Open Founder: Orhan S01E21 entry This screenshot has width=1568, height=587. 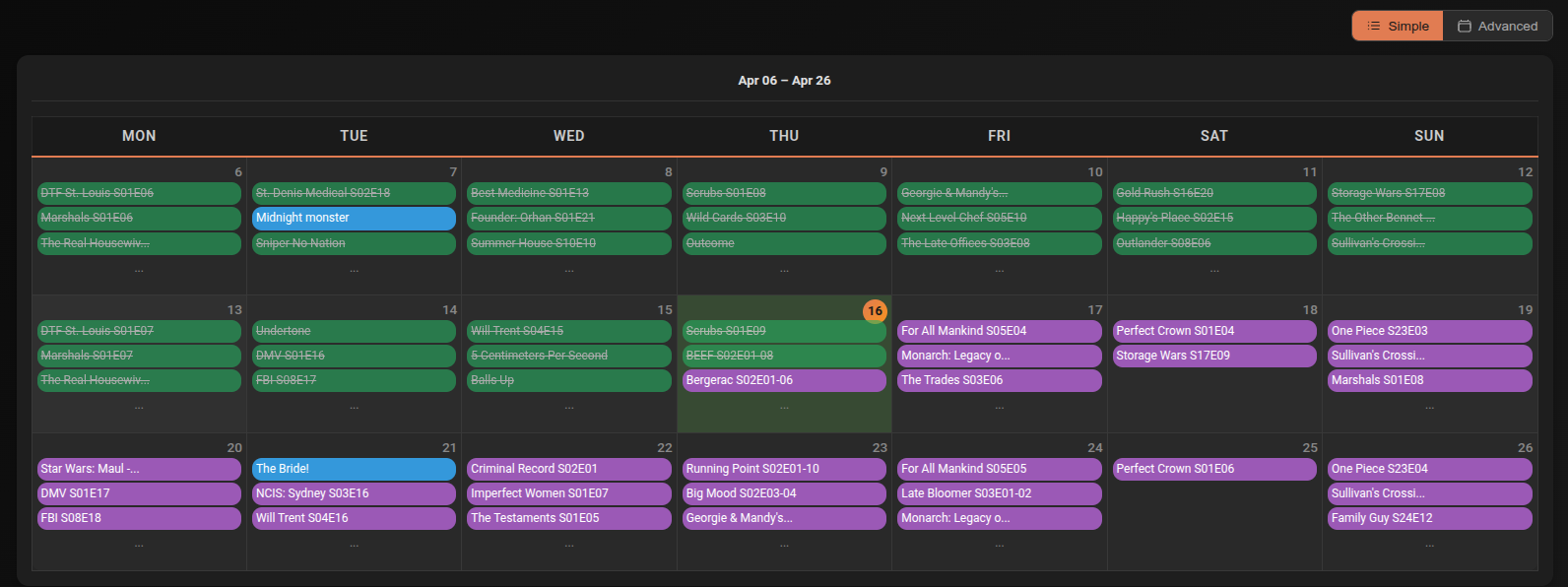tap(569, 218)
